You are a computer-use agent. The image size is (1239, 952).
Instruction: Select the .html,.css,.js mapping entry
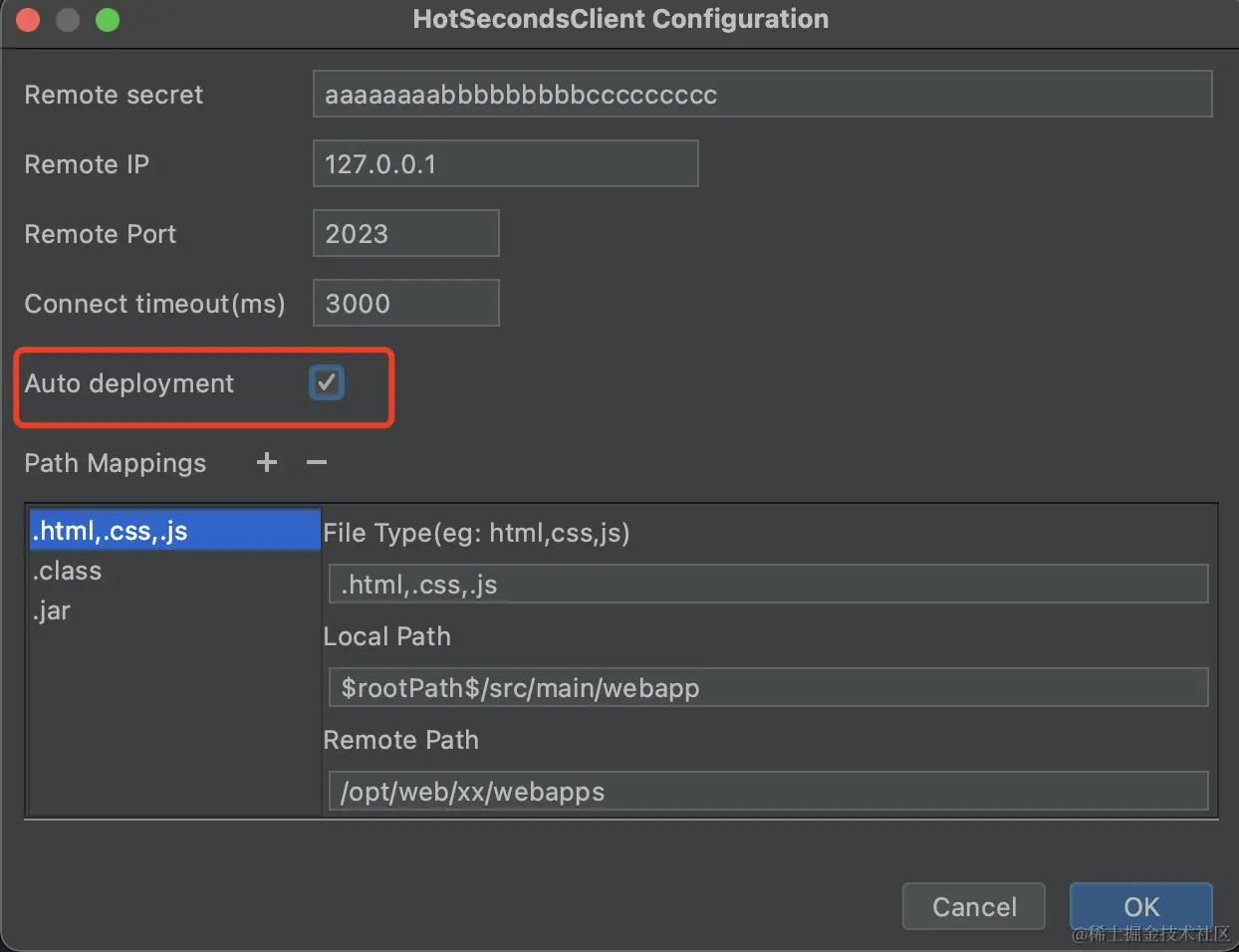[x=174, y=531]
